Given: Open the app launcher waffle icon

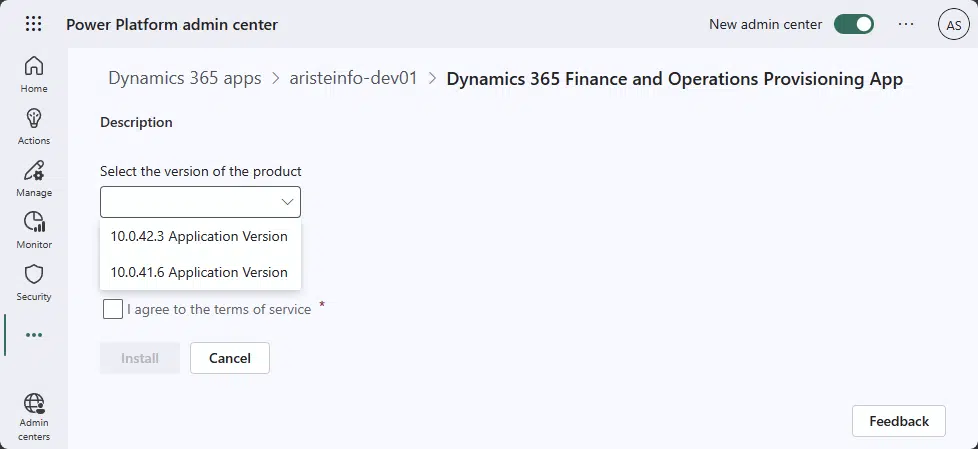Looking at the screenshot, I should (34, 24).
